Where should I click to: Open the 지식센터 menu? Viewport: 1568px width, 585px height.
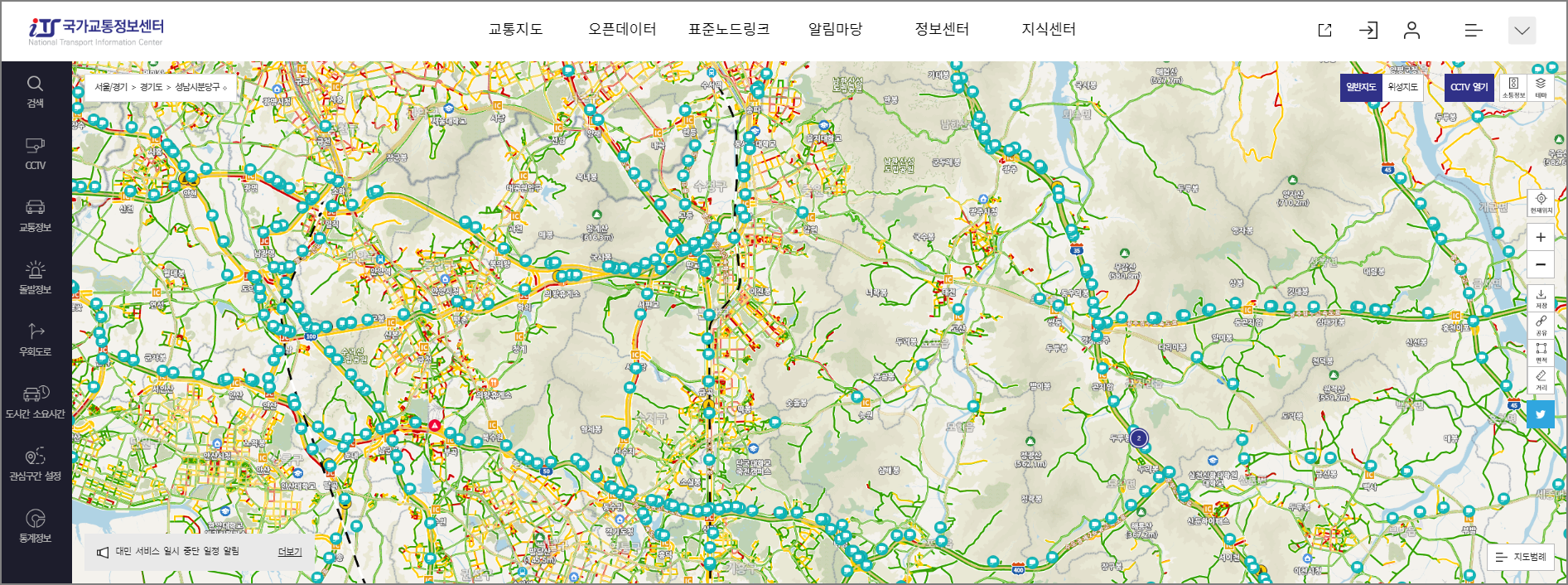tap(1049, 29)
